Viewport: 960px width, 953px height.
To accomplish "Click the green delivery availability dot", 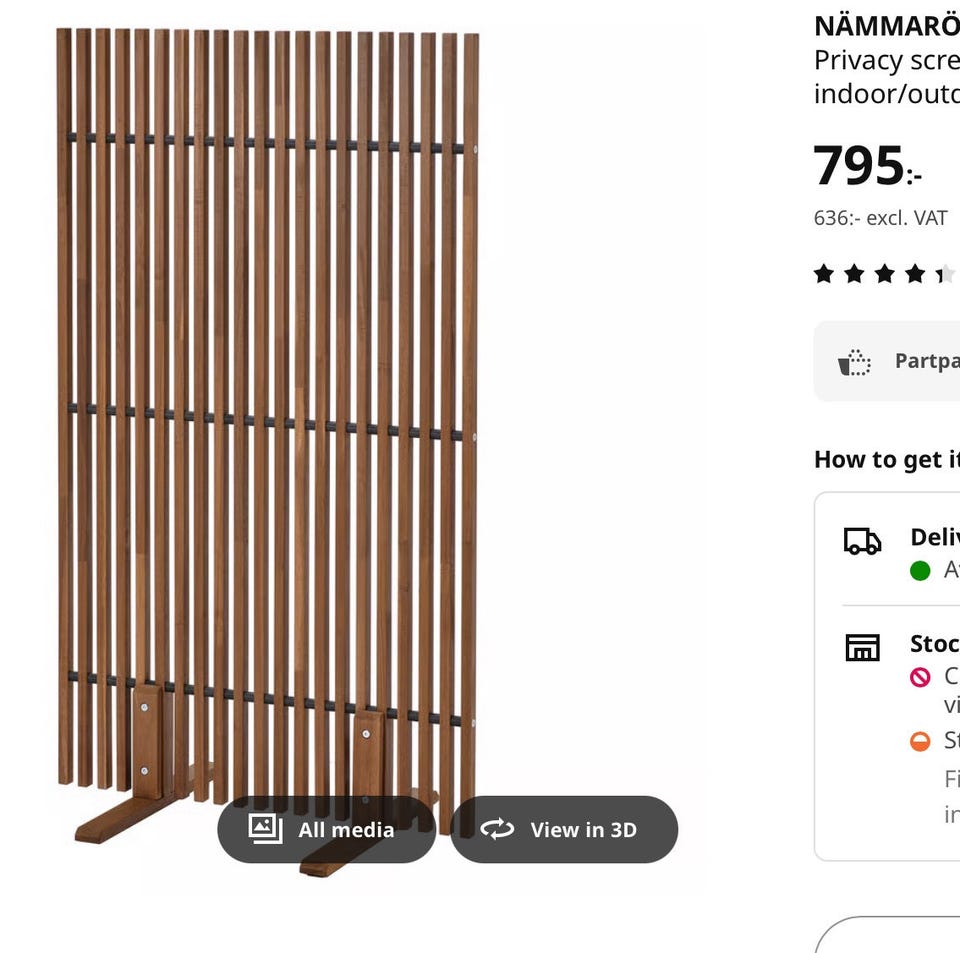I will click(x=920, y=571).
